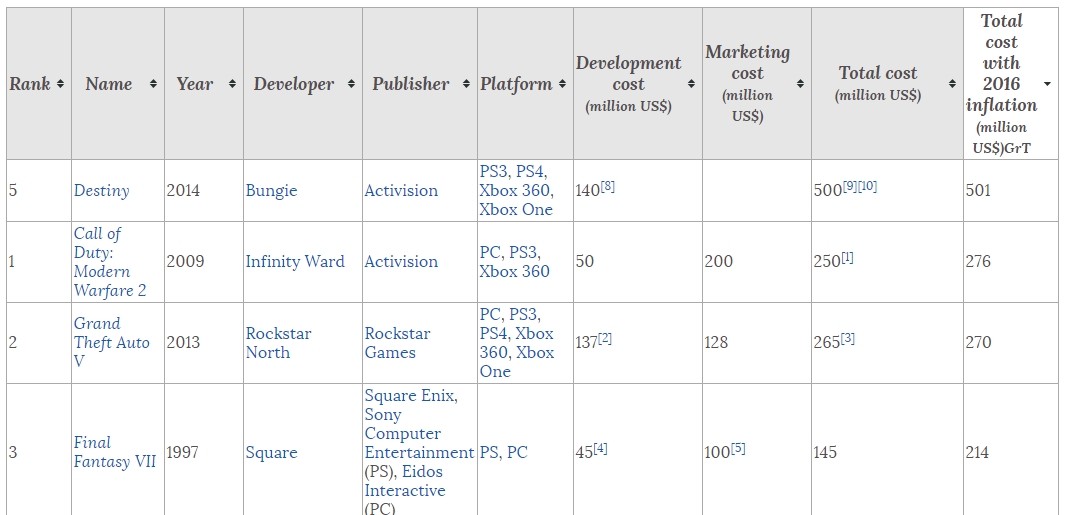The height and width of the screenshot is (515, 1067).
Task: Select inflation total value 214
Action: (x=977, y=452)
